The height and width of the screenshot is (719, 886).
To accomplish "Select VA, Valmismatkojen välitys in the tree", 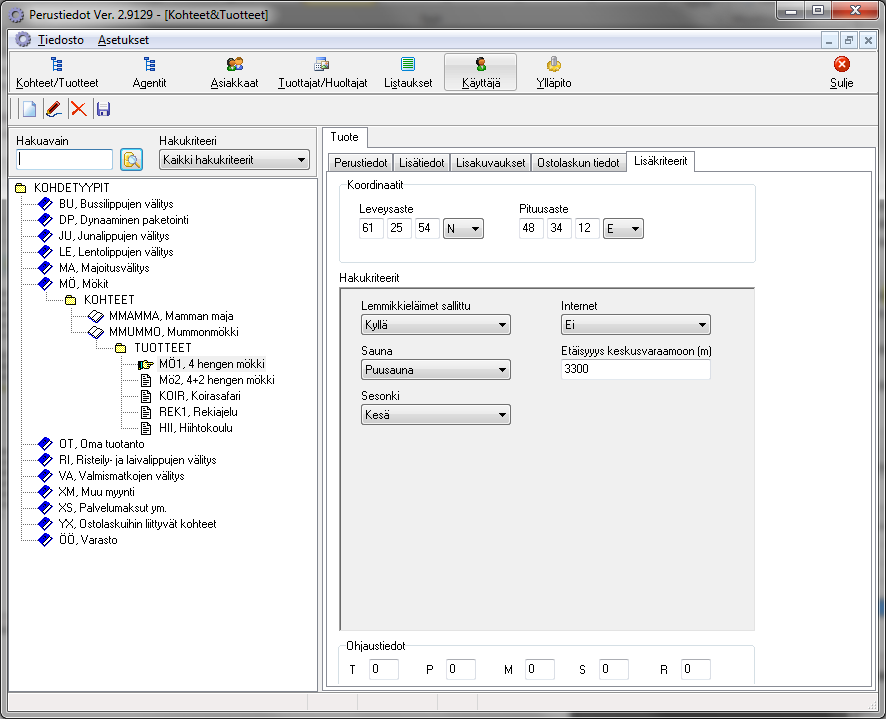I will click(x=121, y=476).
